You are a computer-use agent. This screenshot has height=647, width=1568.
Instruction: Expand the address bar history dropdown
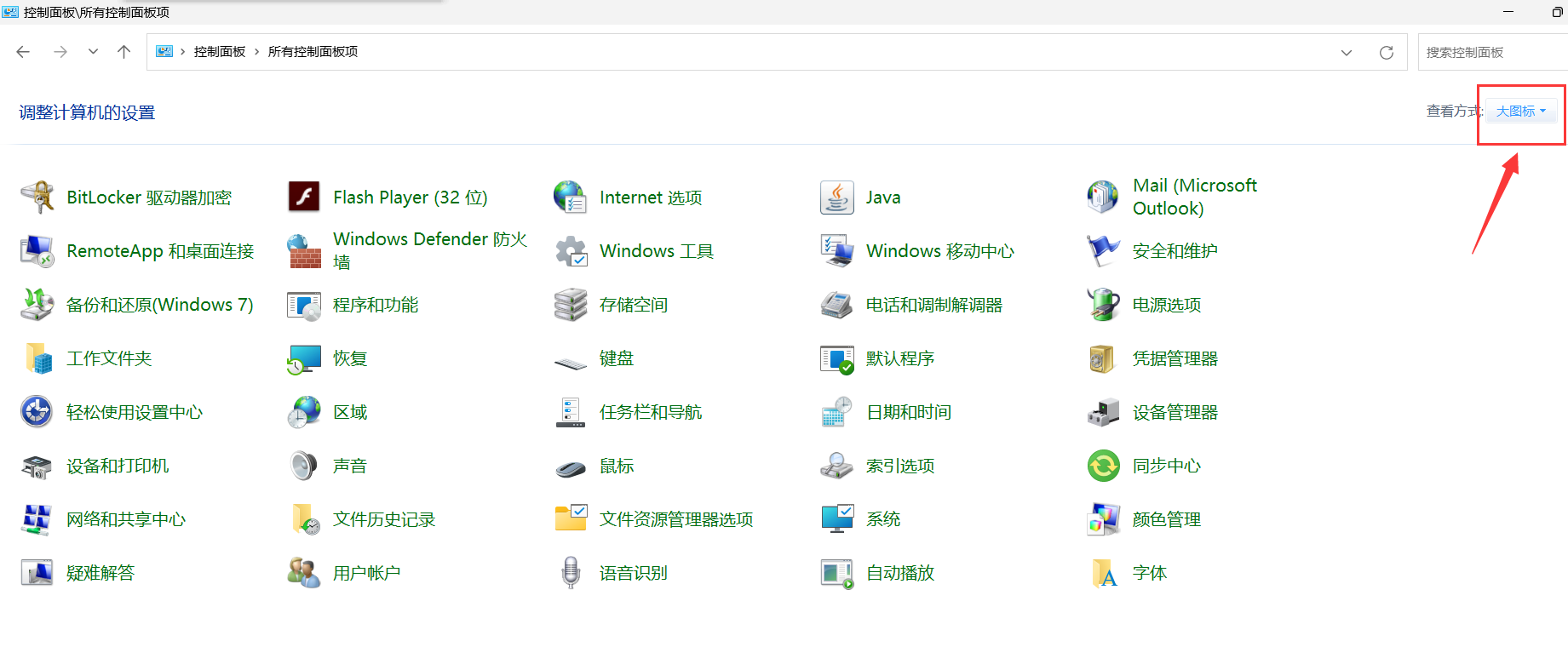pos(1347,53)
